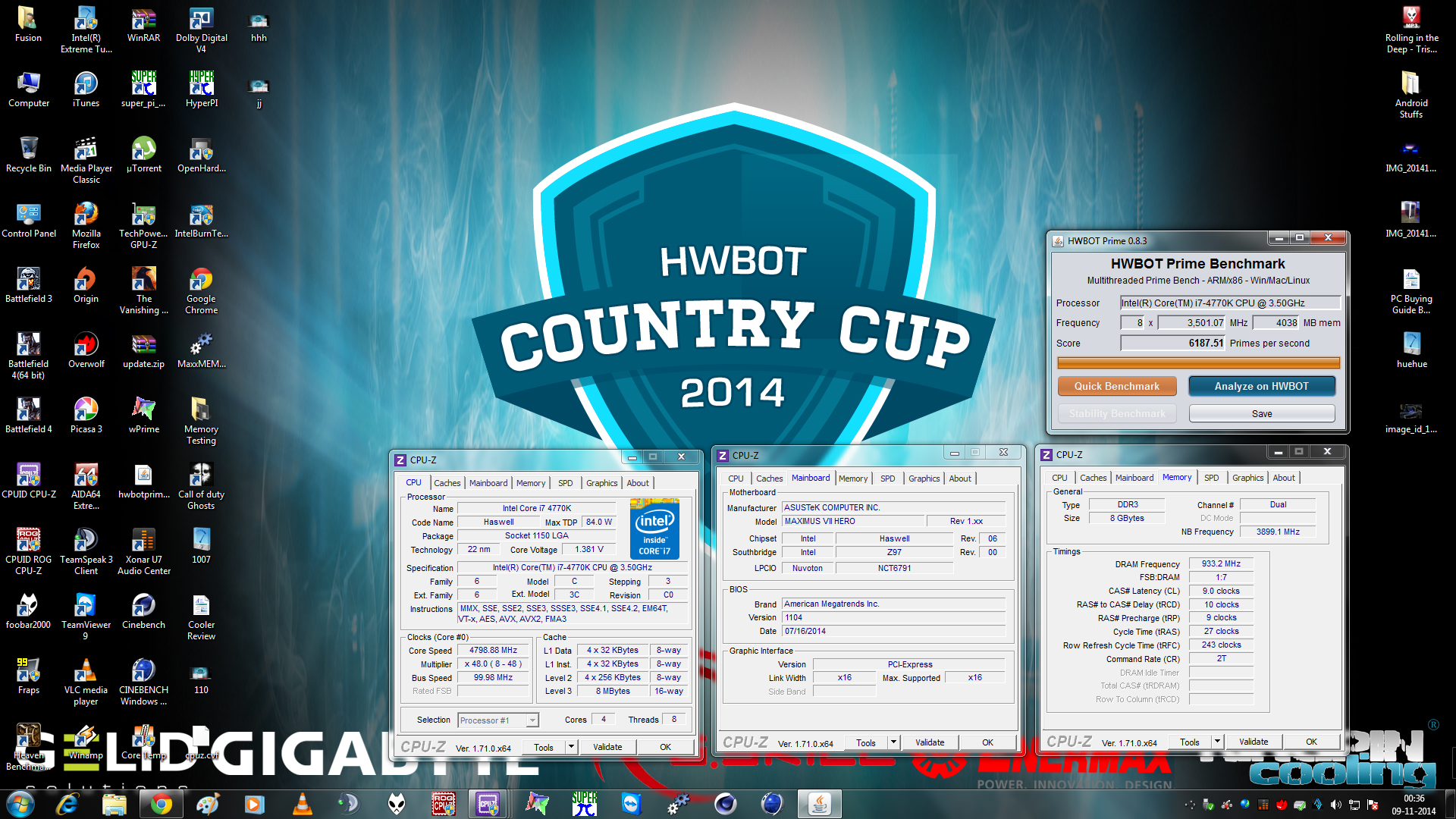Image resolution: width=1456 pixels, height=819 pixels.
Task: Select the CPUID CPU-Z desktop icon
Action: (x=29, y=481)
